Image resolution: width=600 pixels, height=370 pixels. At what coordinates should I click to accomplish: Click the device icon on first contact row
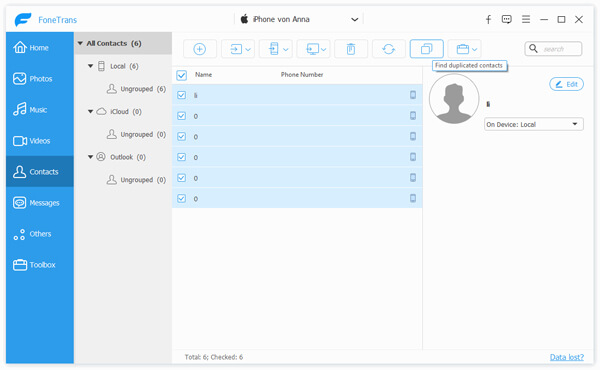click(x=413, y=95)
